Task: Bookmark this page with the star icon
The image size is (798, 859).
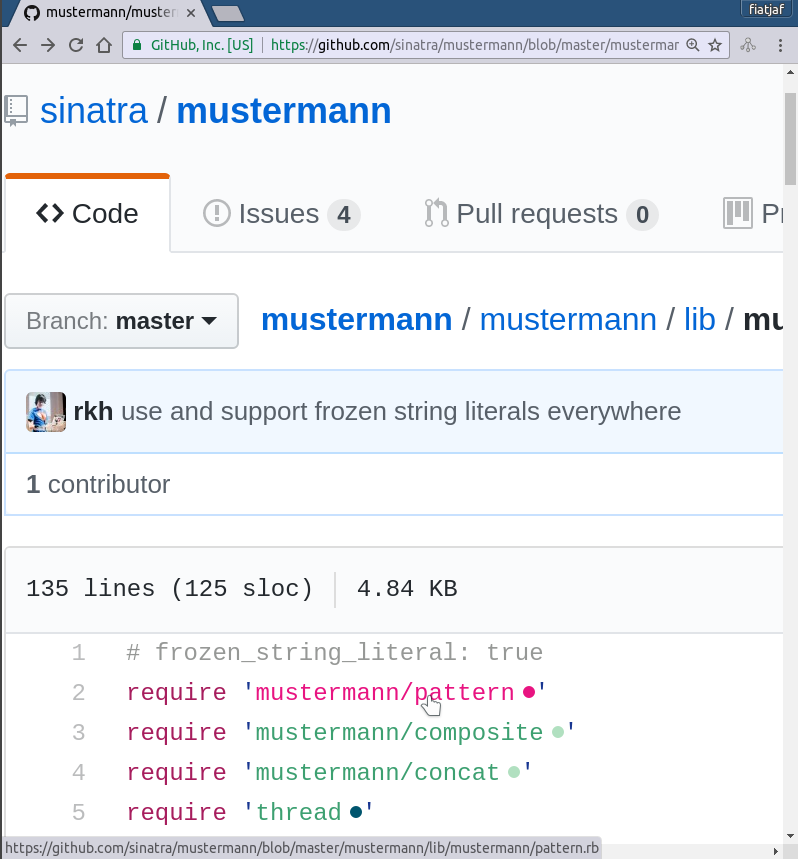Action: 715,45
